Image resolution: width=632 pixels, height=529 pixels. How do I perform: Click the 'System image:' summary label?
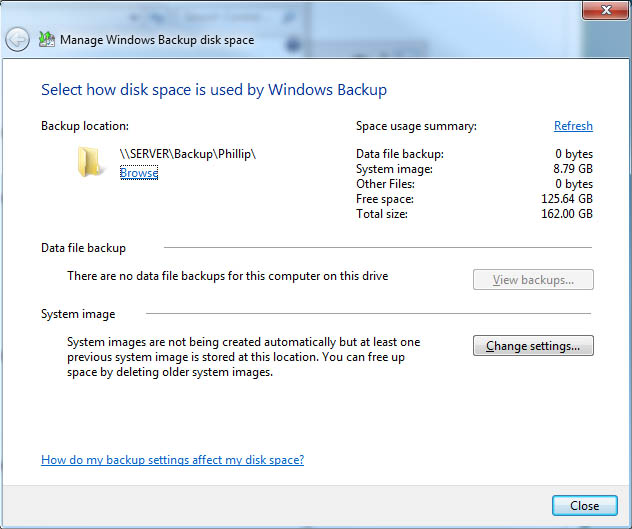point(395,169)
